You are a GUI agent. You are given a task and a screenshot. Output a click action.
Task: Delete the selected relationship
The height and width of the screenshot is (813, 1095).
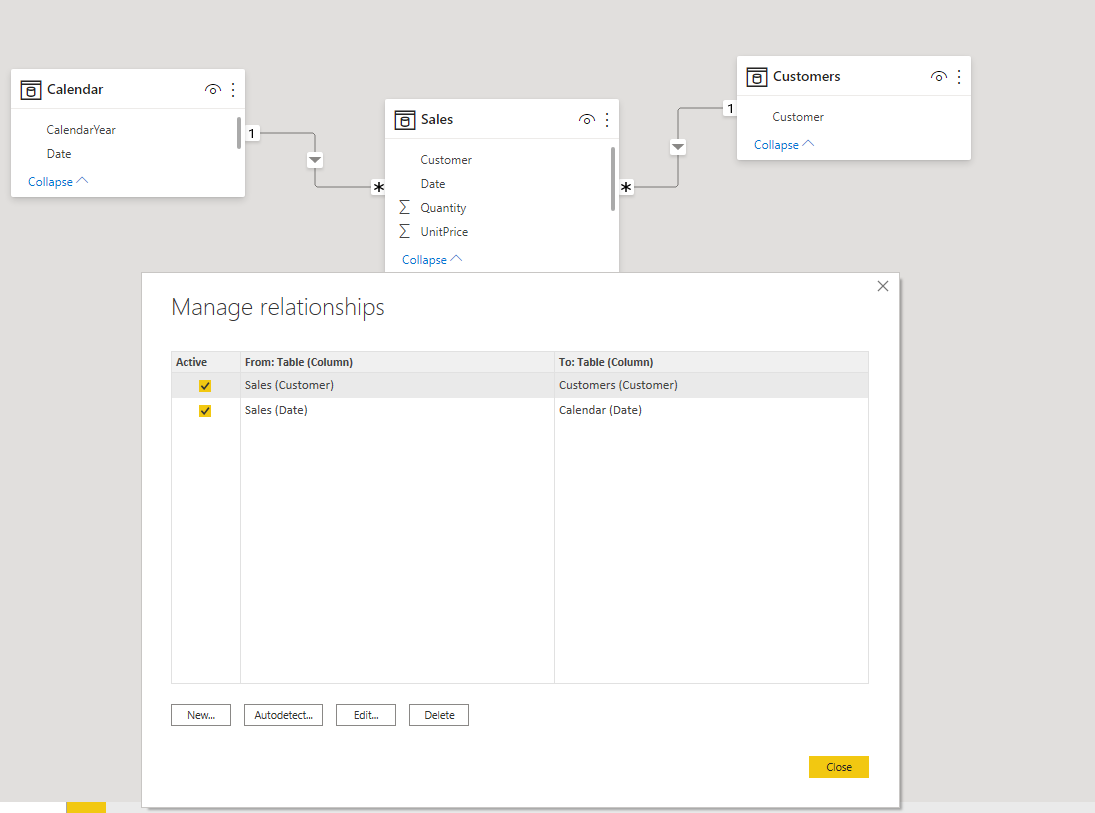(x=439, y=715)
